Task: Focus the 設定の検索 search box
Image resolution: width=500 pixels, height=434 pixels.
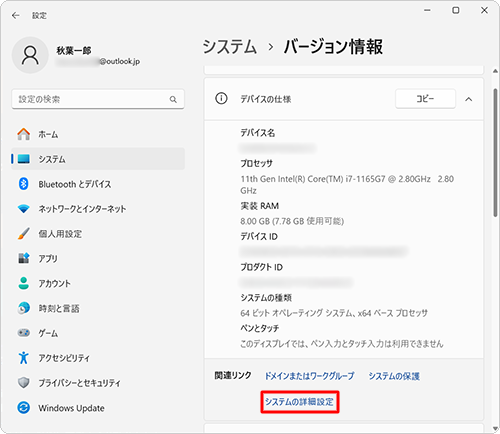Action: point(98,99)
